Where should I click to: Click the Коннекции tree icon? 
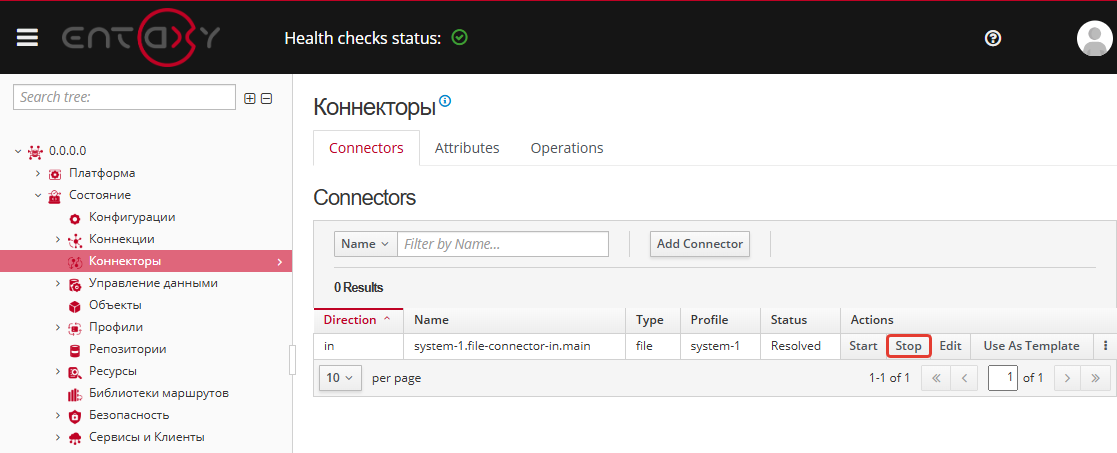[x=75, y=240]
